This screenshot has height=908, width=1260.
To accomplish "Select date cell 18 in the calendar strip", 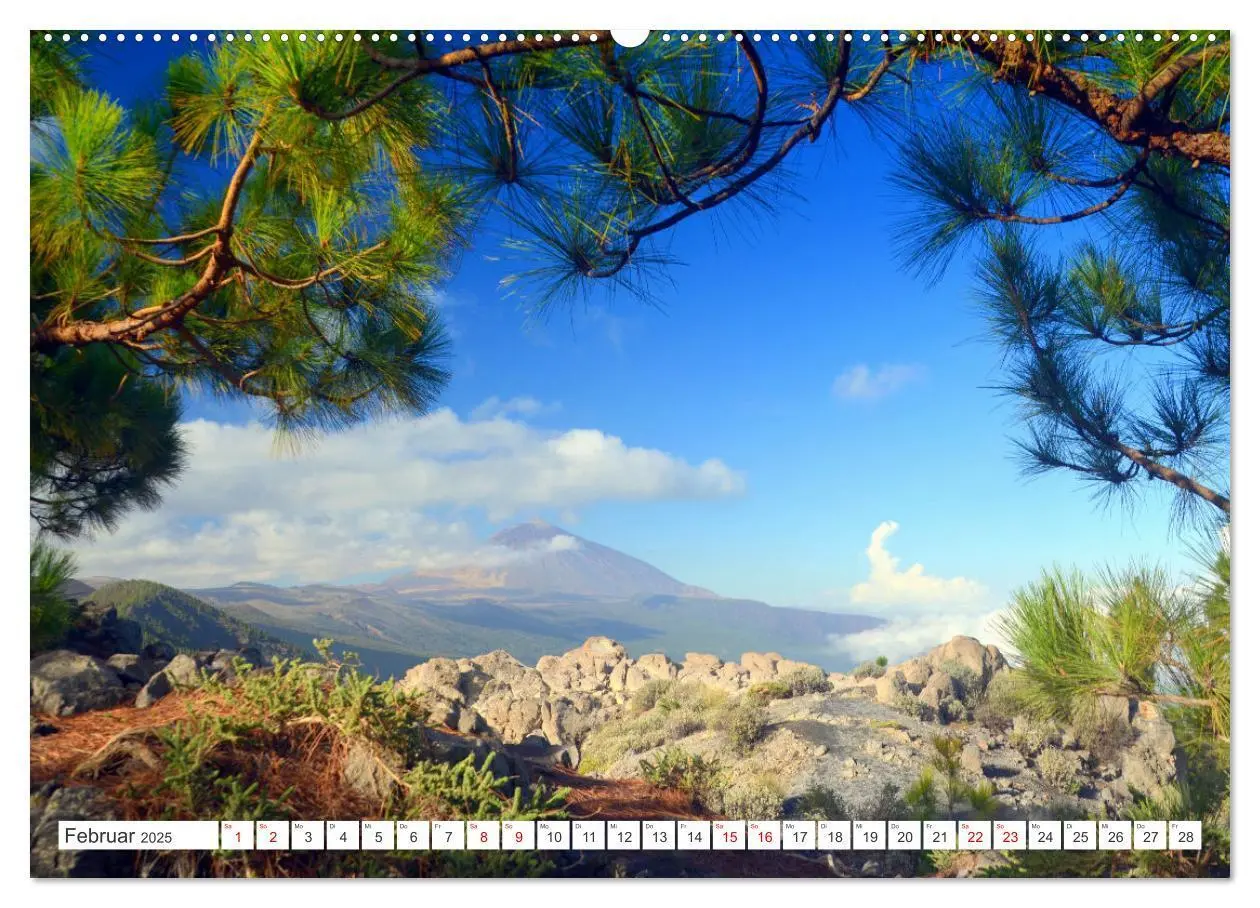I will pyautogui.click(x=833, y=836).
